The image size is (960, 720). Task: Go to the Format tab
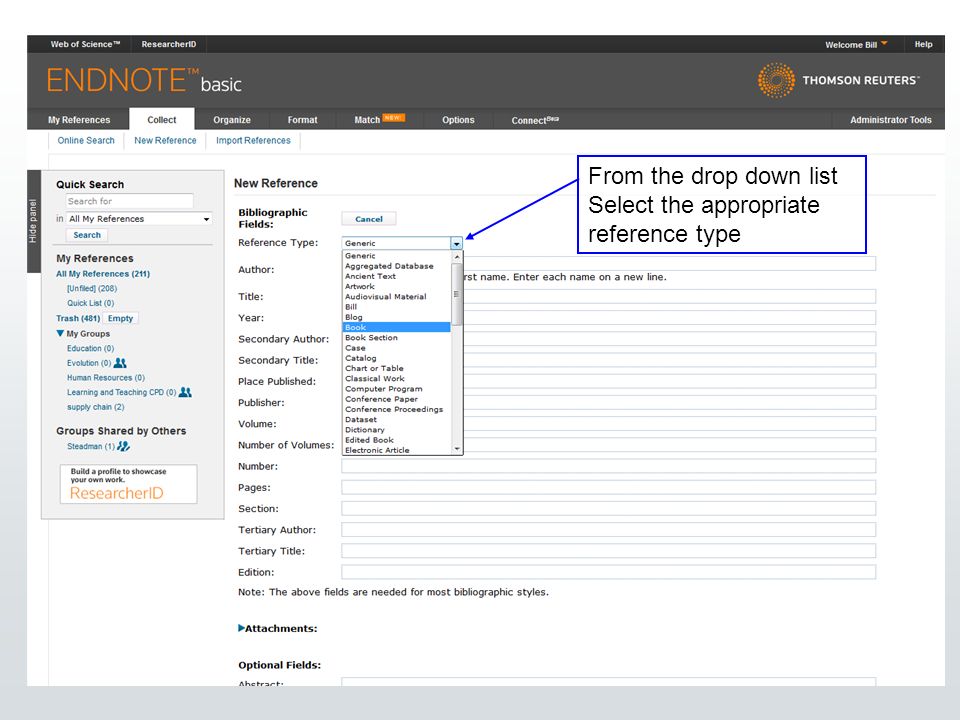coord(302,120)
